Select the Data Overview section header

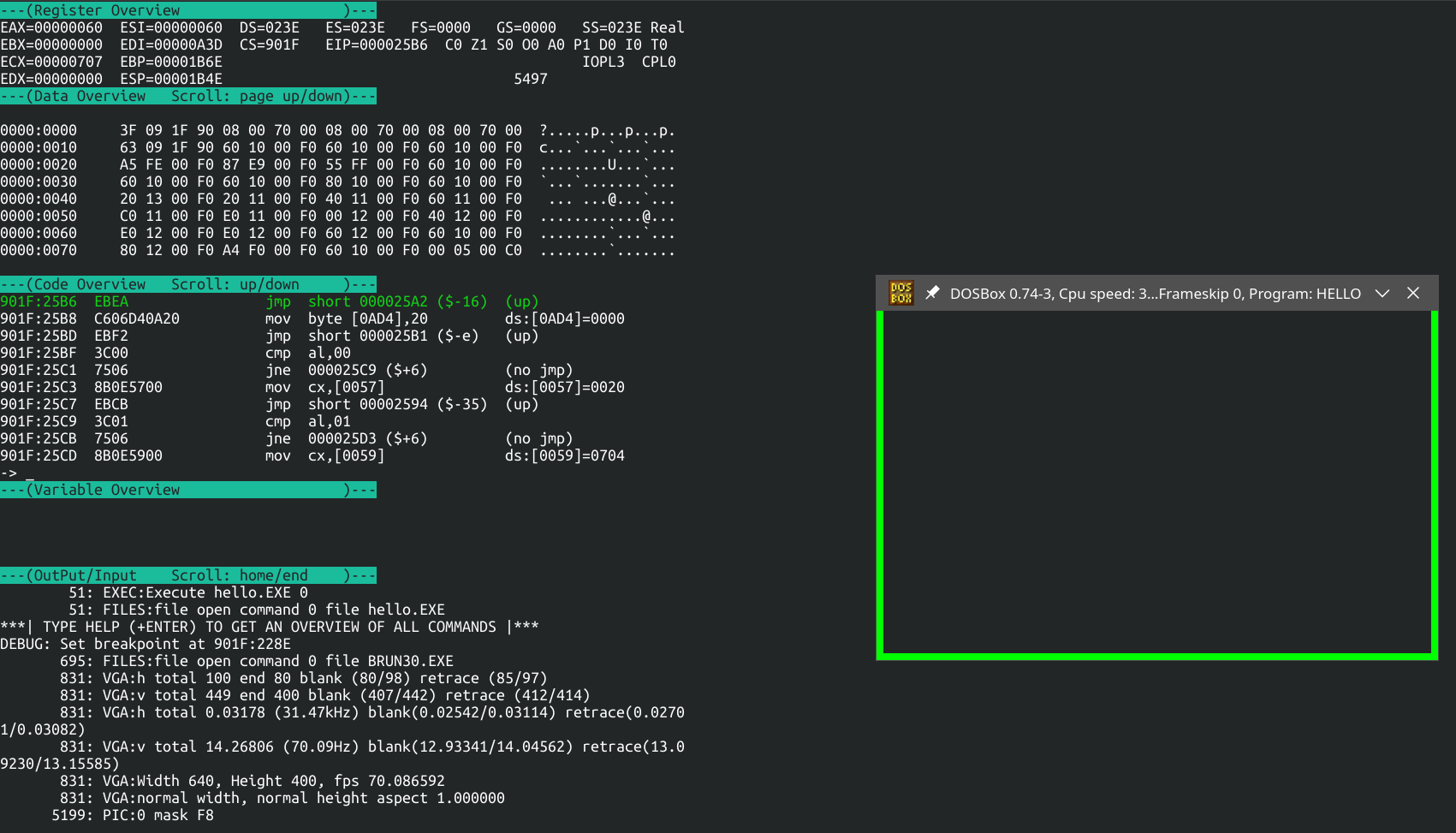[x=188, y=96]
